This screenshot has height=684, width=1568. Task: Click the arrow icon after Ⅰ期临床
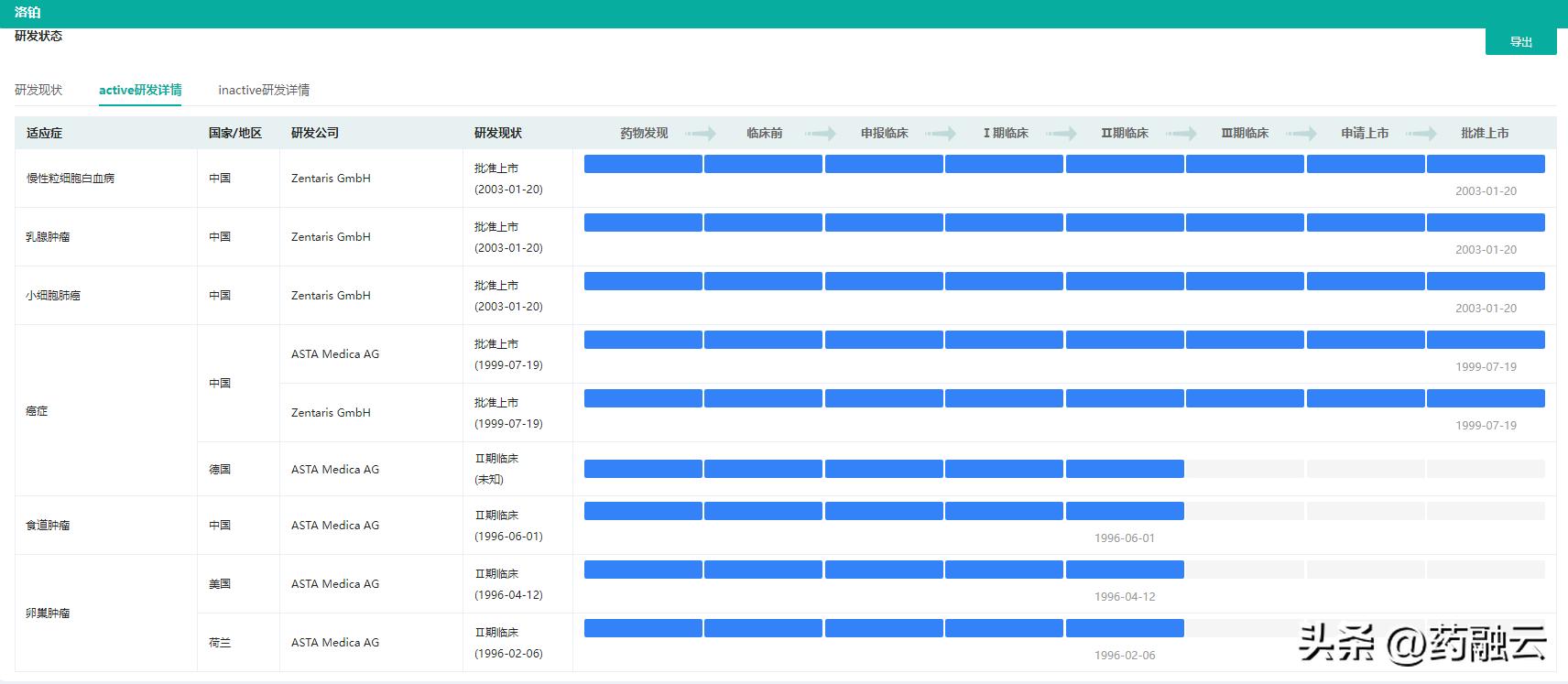point(1062,134)
